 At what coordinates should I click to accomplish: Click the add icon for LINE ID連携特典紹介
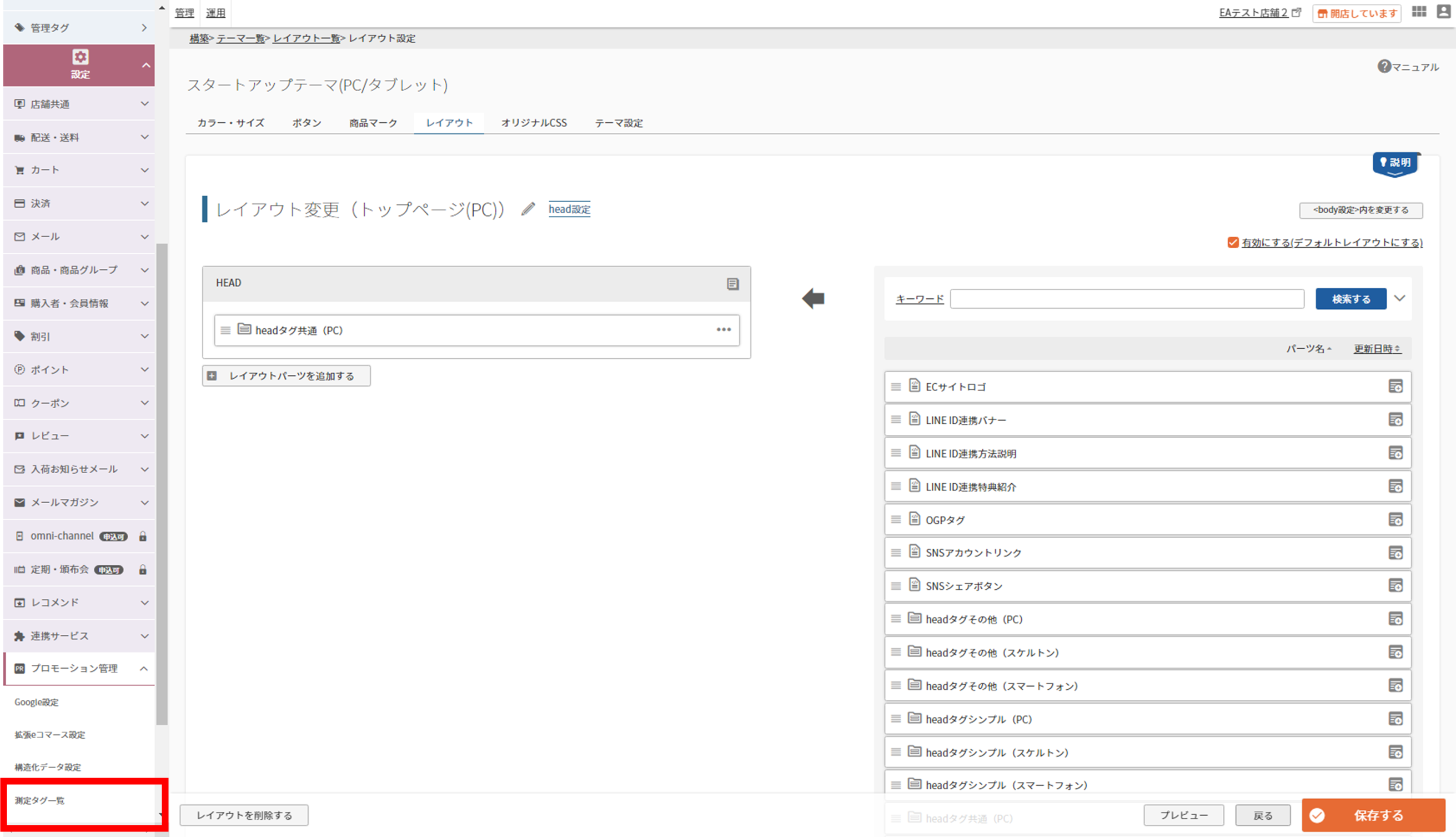pyautogui.click(x=1395, y=487)
